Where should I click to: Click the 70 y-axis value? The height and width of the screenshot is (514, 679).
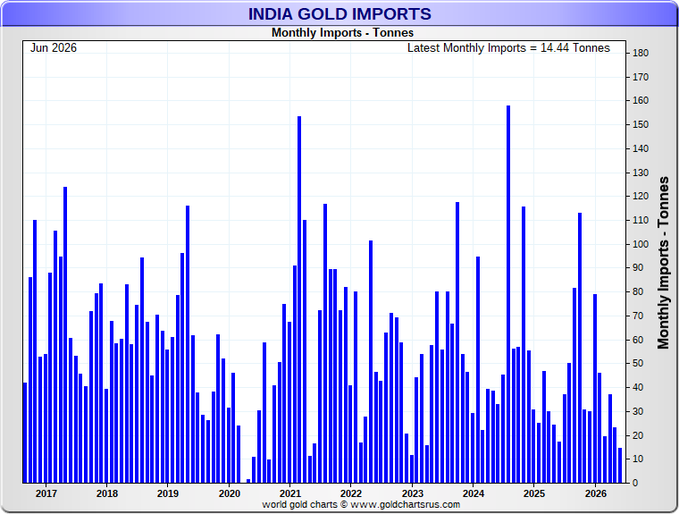pos(638,316)
